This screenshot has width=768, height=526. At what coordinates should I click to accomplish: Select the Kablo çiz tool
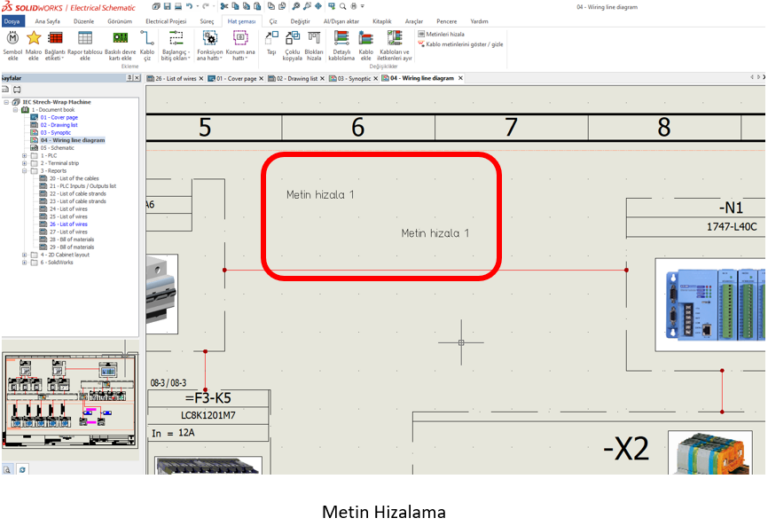tap(147, 38)
